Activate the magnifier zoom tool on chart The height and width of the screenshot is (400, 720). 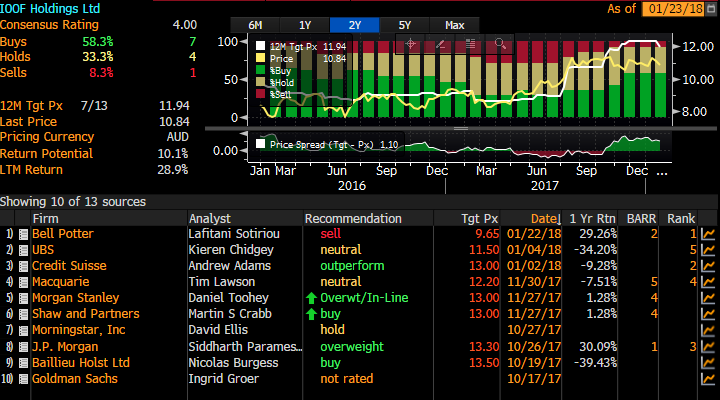[x=499, y=43]
